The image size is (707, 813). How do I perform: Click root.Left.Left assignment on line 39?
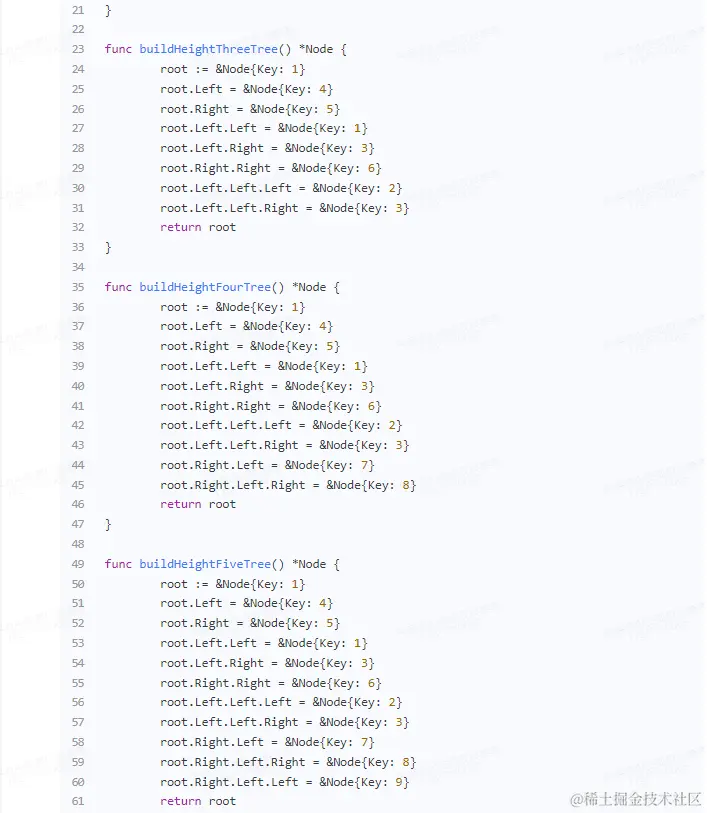pos(264,366)
